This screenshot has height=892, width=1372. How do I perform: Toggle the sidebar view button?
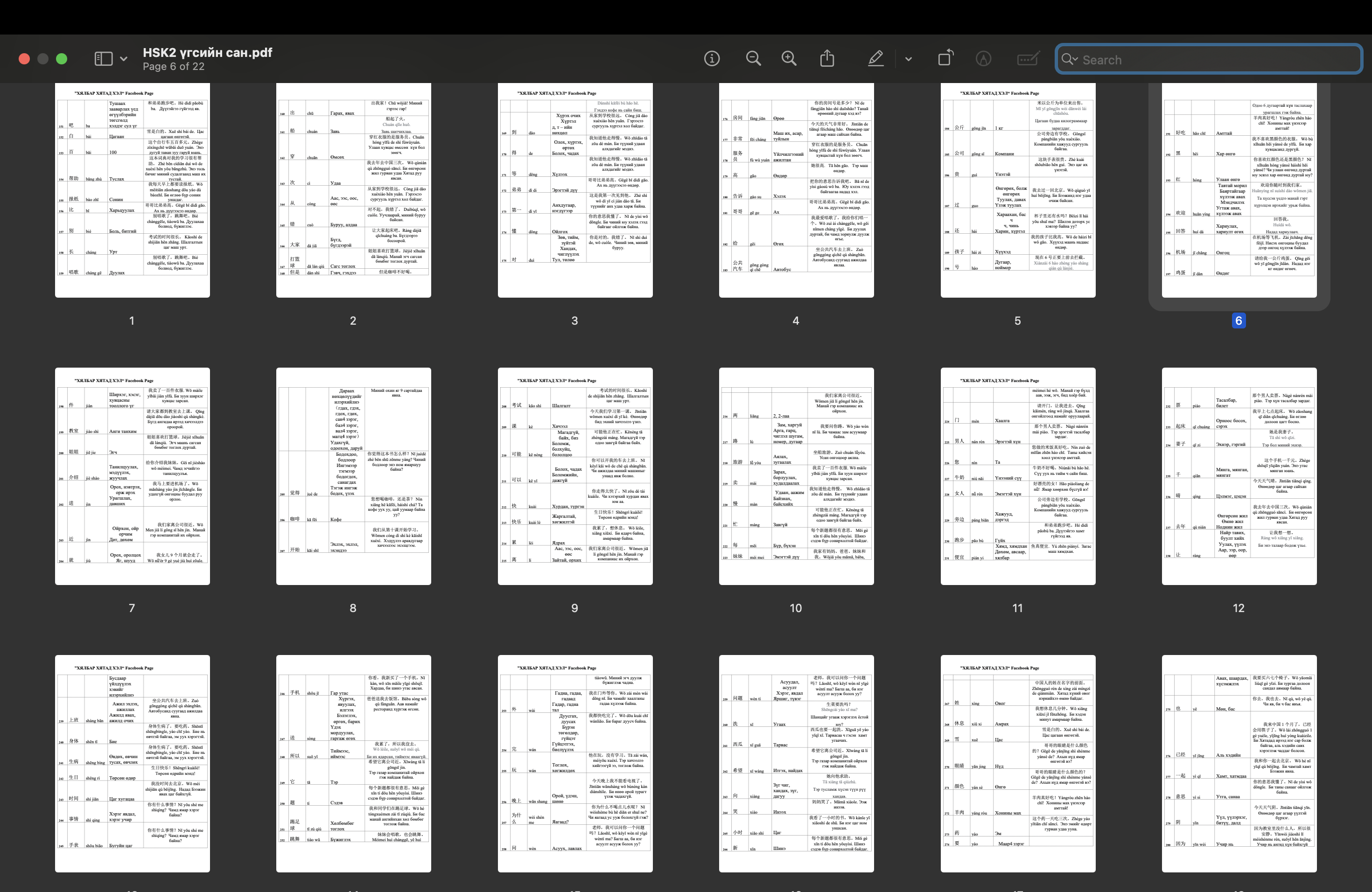coord(103,59)
